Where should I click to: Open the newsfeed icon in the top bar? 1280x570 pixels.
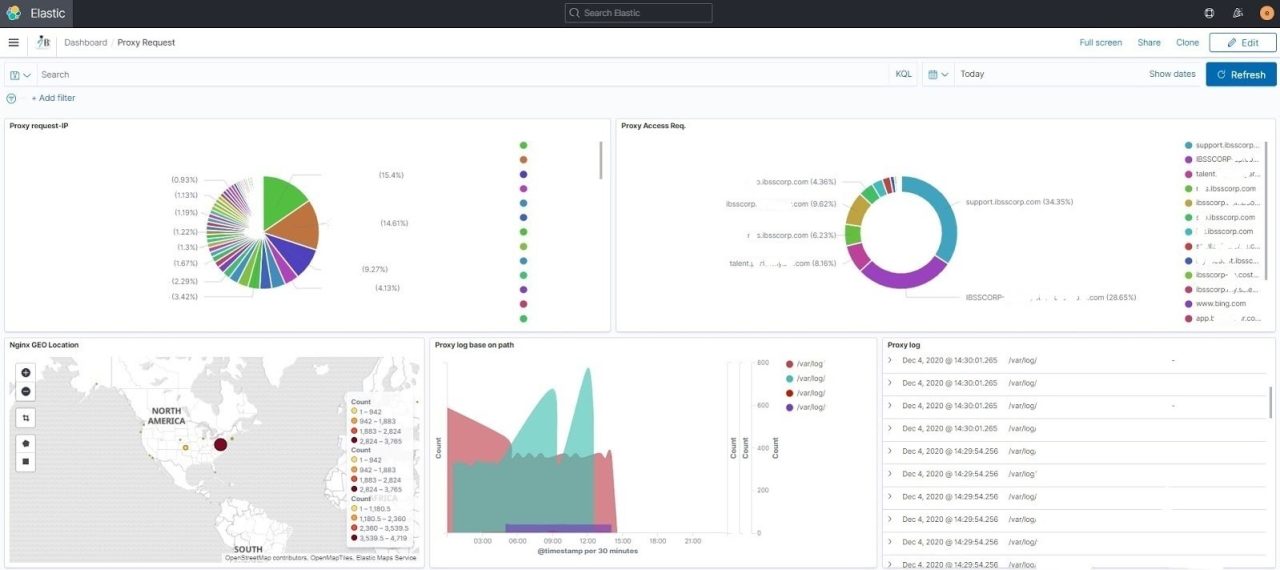[x=1238, y=13]
